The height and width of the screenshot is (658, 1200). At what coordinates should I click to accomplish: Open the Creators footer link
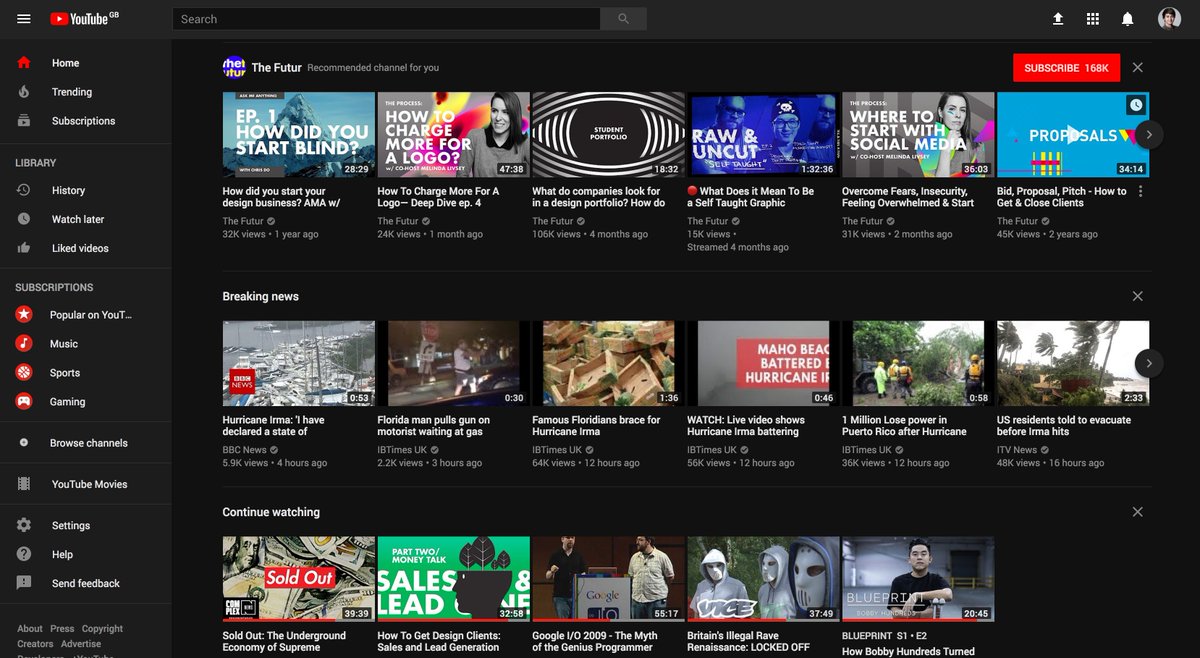coord(35,644)
